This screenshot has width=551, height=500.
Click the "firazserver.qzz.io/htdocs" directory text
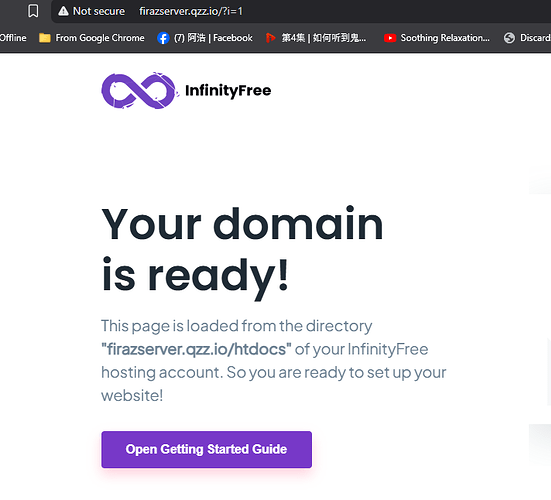[x=196, y=349]
